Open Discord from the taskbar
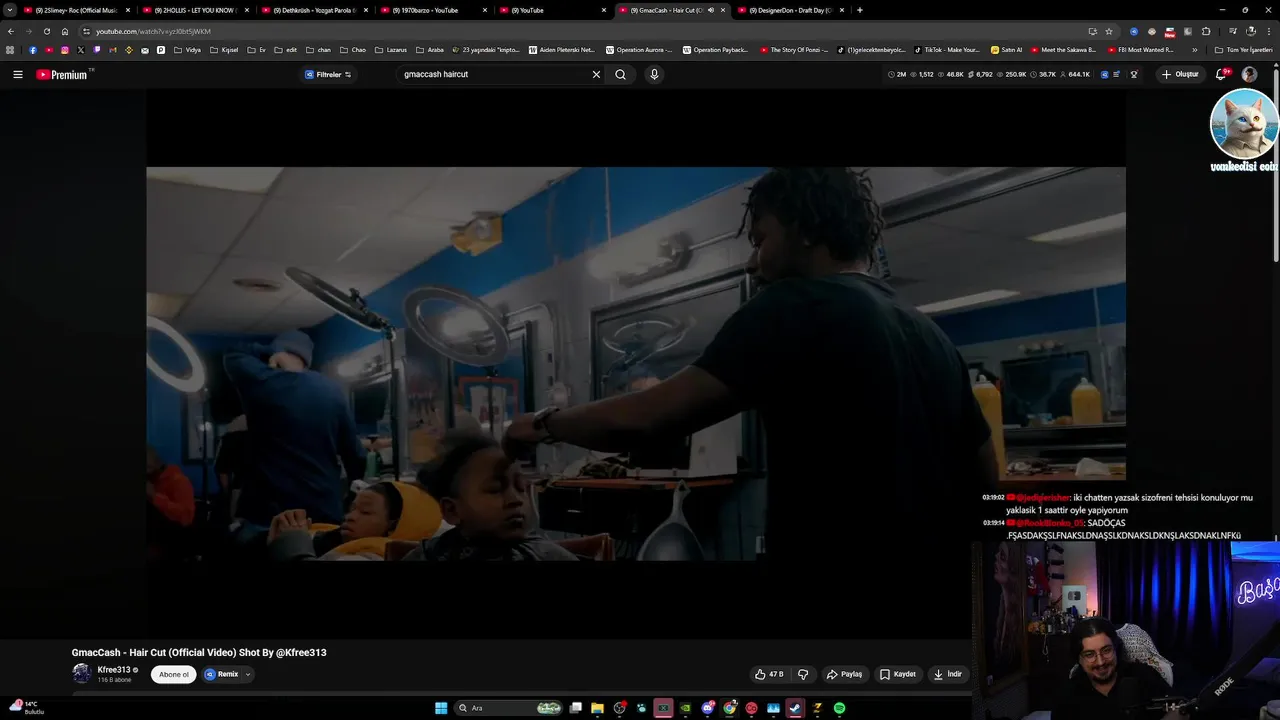The height and width of the screenshot is (720, 1280). [x=708, y=708]
